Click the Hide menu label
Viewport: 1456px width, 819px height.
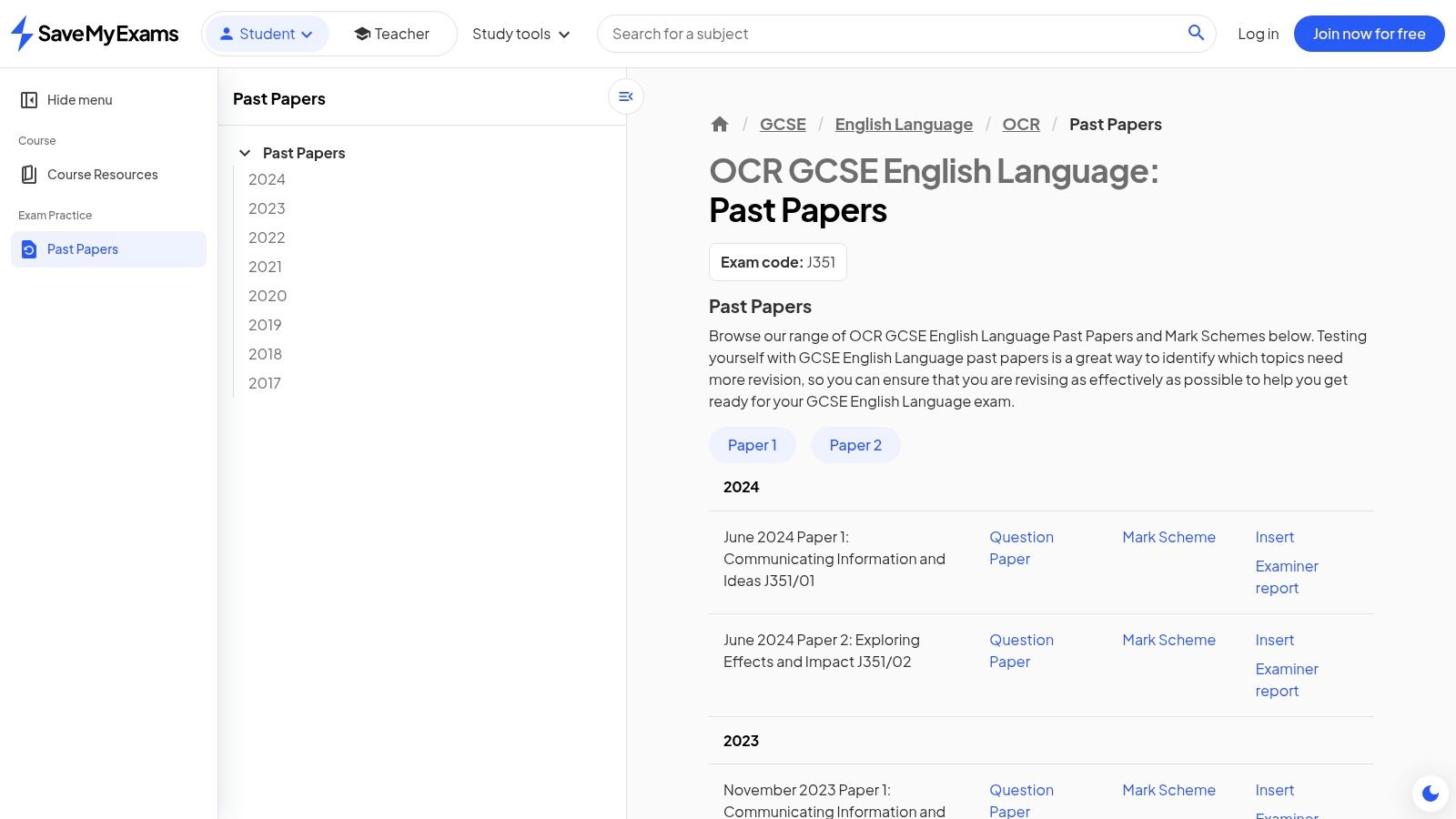(x=80, y=100)
